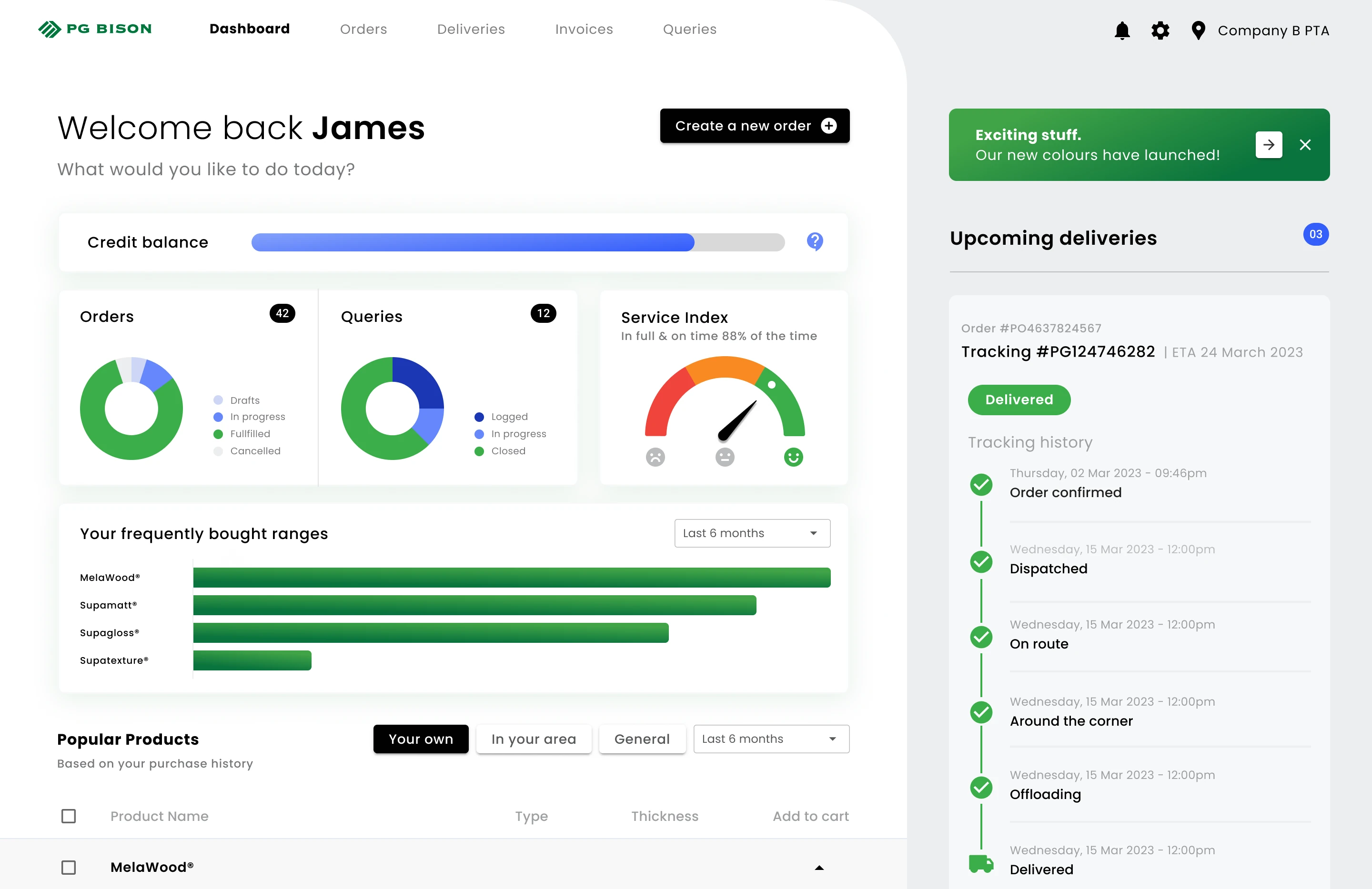Open the Popular Products Last 6 months dropdown

[771, 739]
